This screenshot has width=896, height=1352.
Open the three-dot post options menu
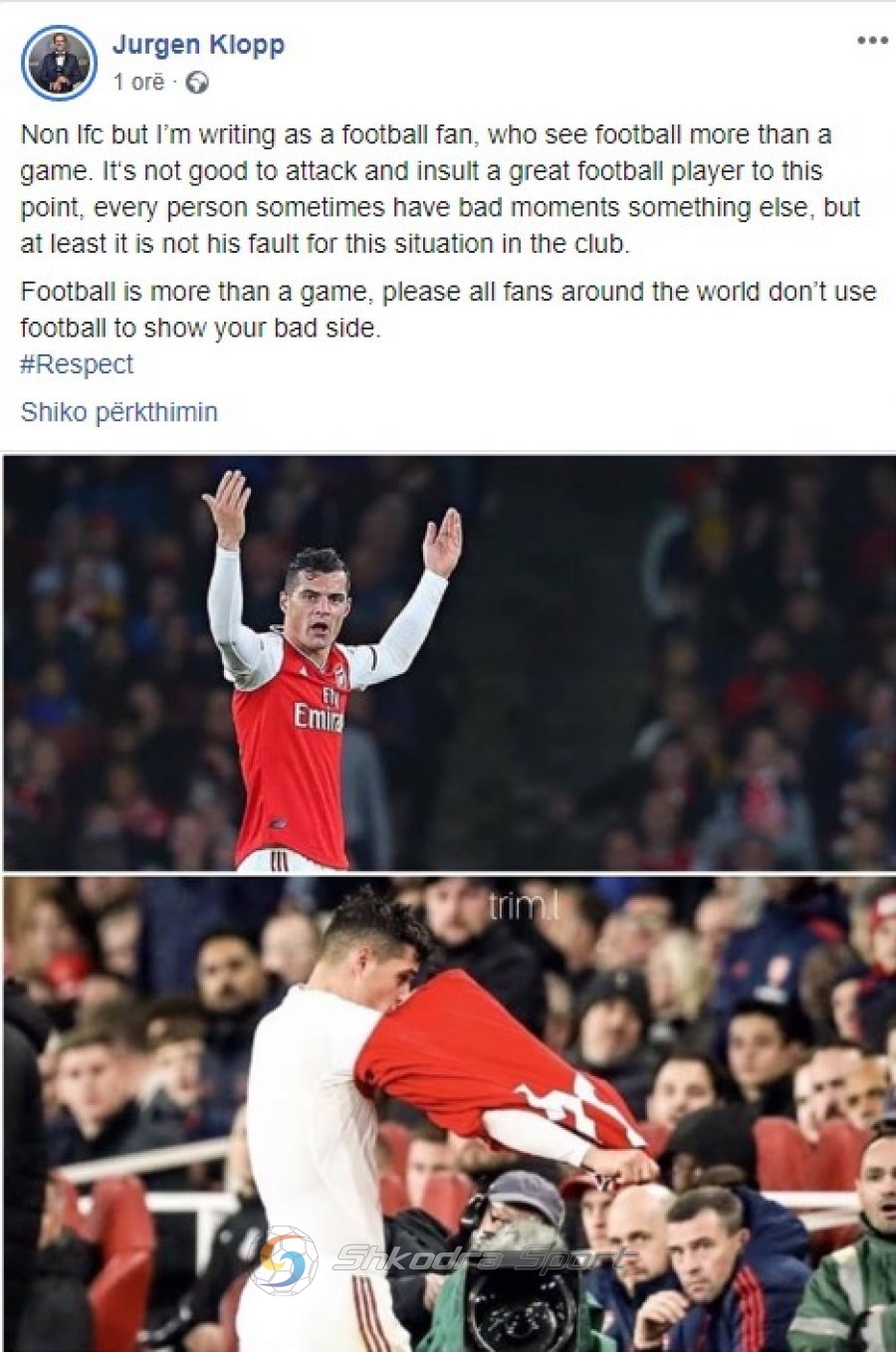click(x=871, y=41)
